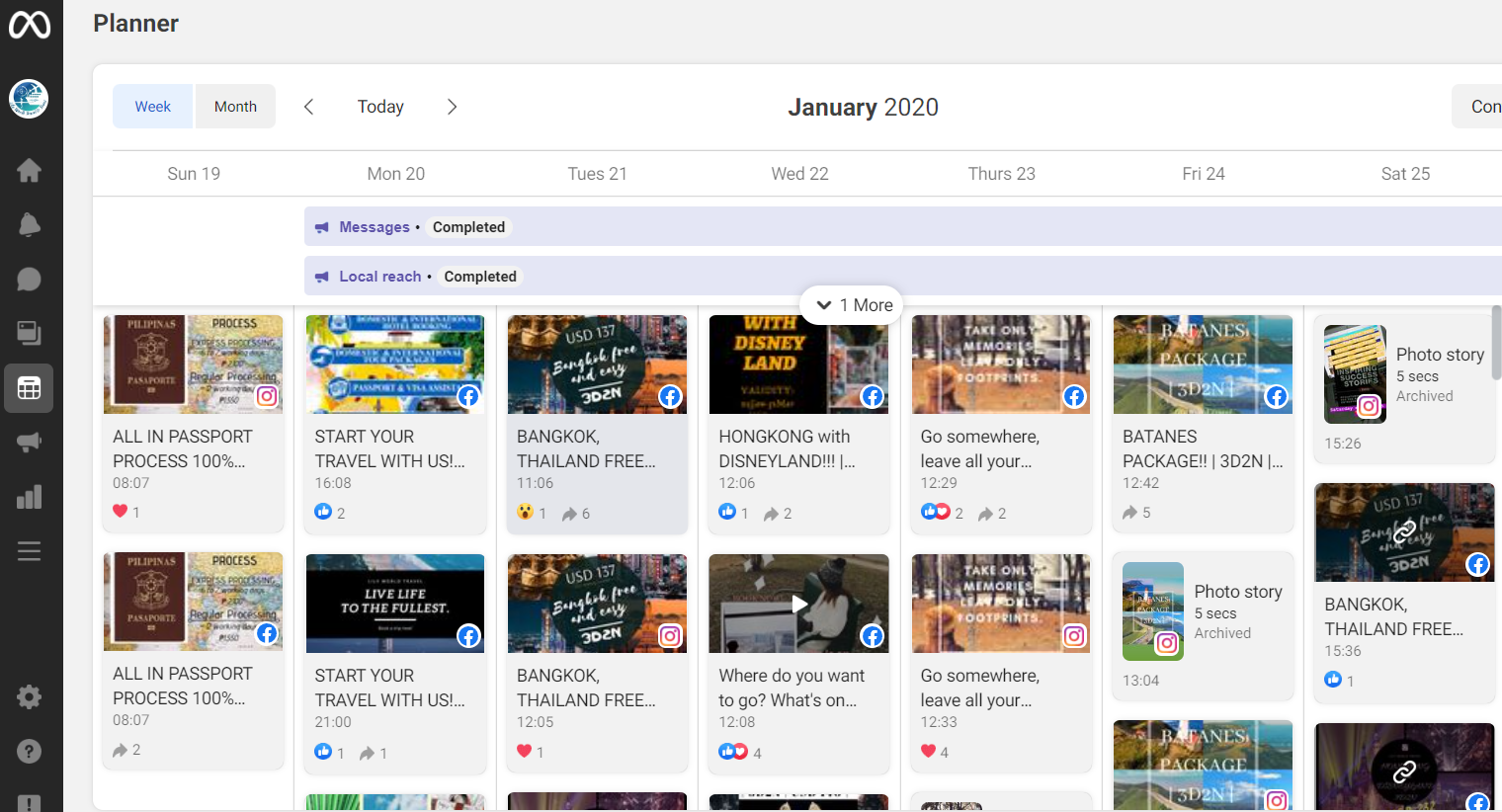
Task: Click share count on 11:06 Bangkok post
Action: click(576, 514)
